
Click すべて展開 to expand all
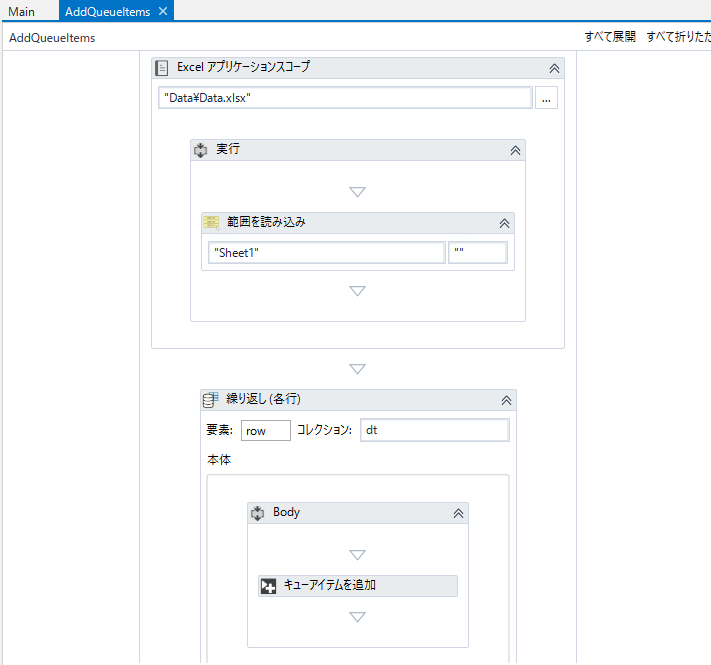pyautogui.click(x=610, y=37)
